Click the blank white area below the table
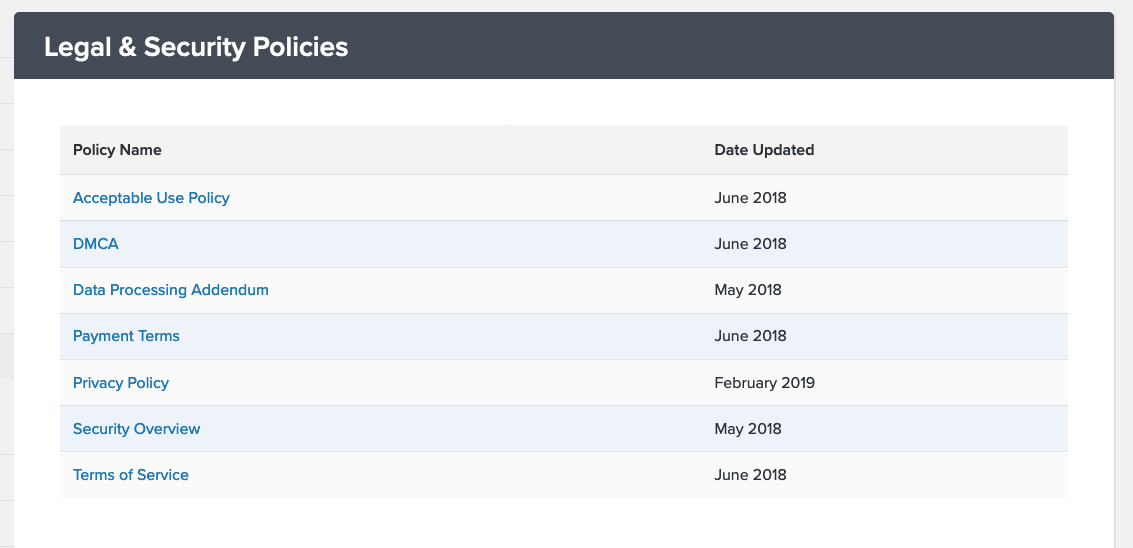Image resolution: width=1133 pixels, height=548 pixels. click(x=564, y=522)
